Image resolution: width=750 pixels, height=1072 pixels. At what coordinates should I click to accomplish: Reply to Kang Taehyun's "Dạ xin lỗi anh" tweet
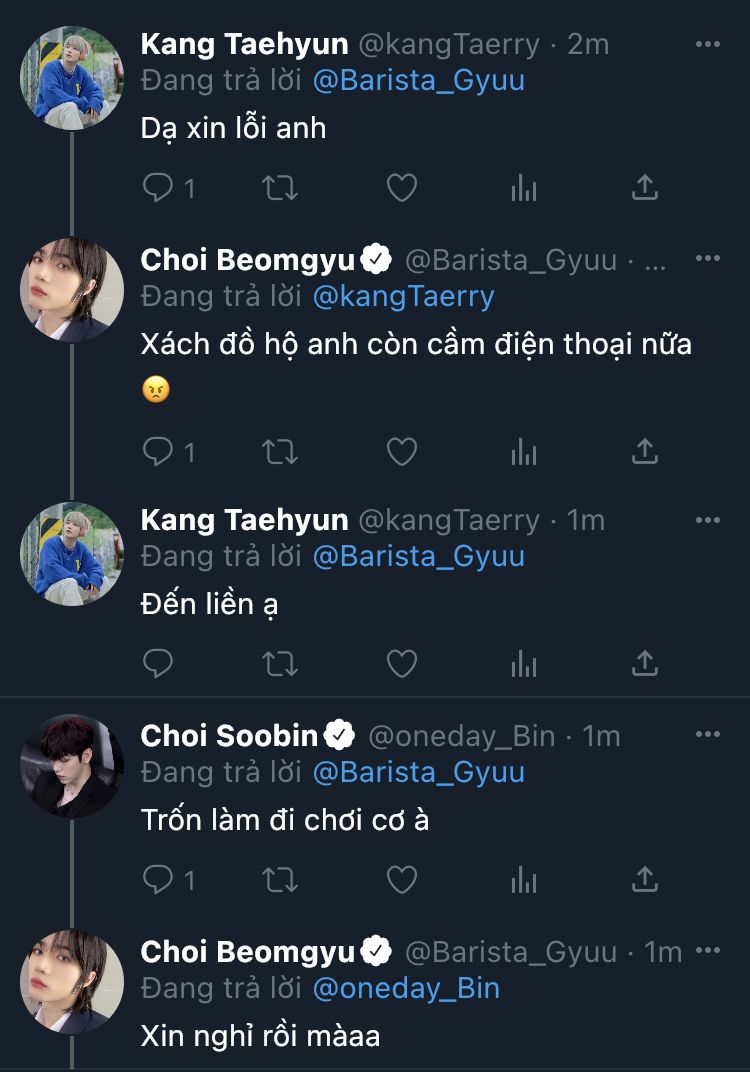158,188
